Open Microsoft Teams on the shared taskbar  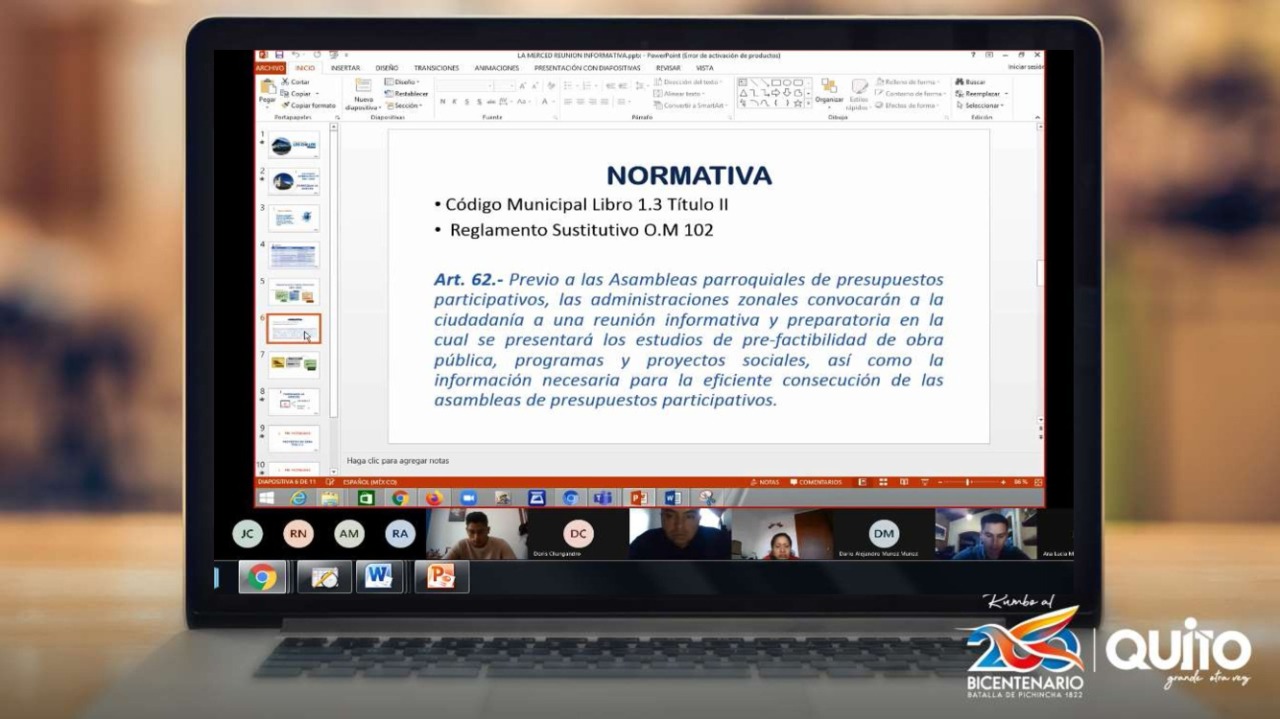(x=602, y=498)
